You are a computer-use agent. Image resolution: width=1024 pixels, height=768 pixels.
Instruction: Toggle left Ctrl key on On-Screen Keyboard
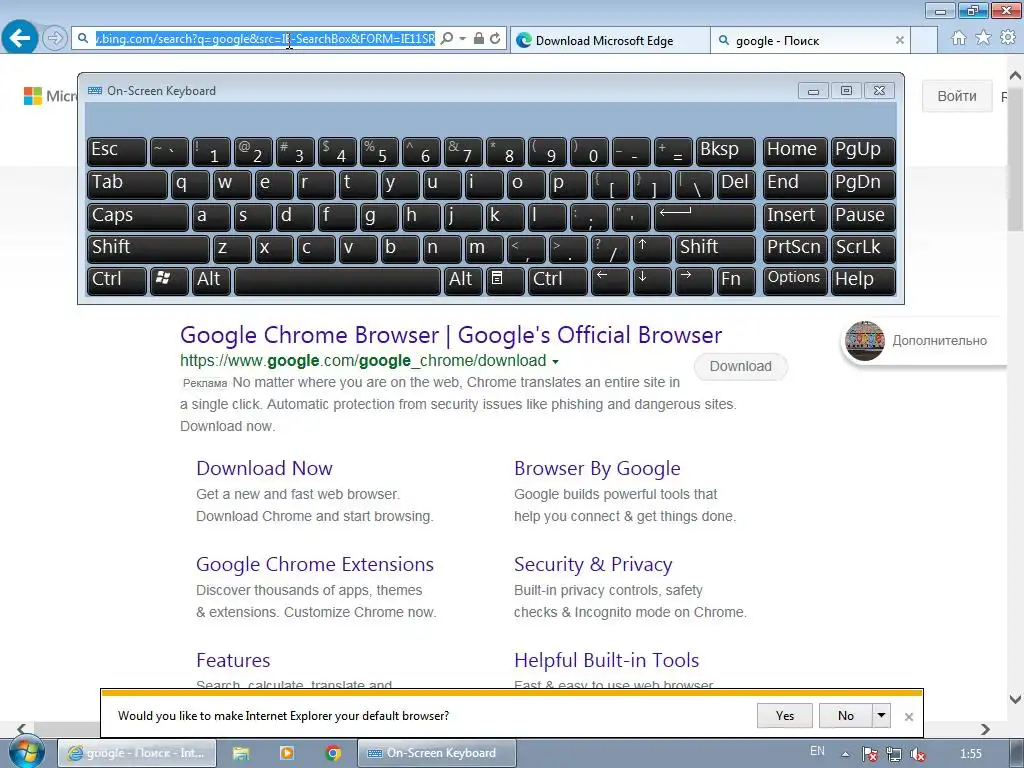click(x=117, y=281)
